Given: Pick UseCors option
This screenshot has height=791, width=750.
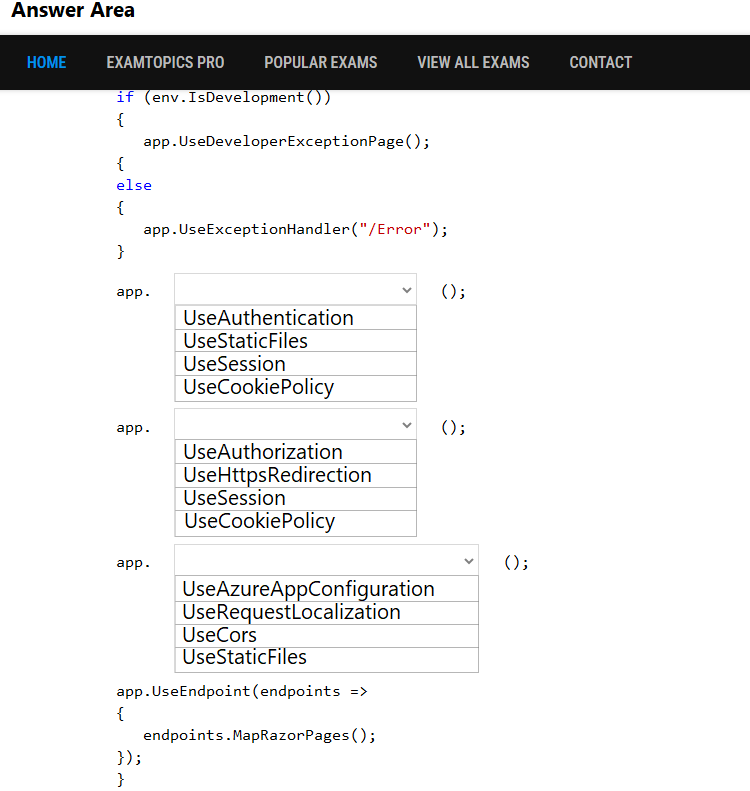Looking at the screenshot, I should tap(326, 636).
